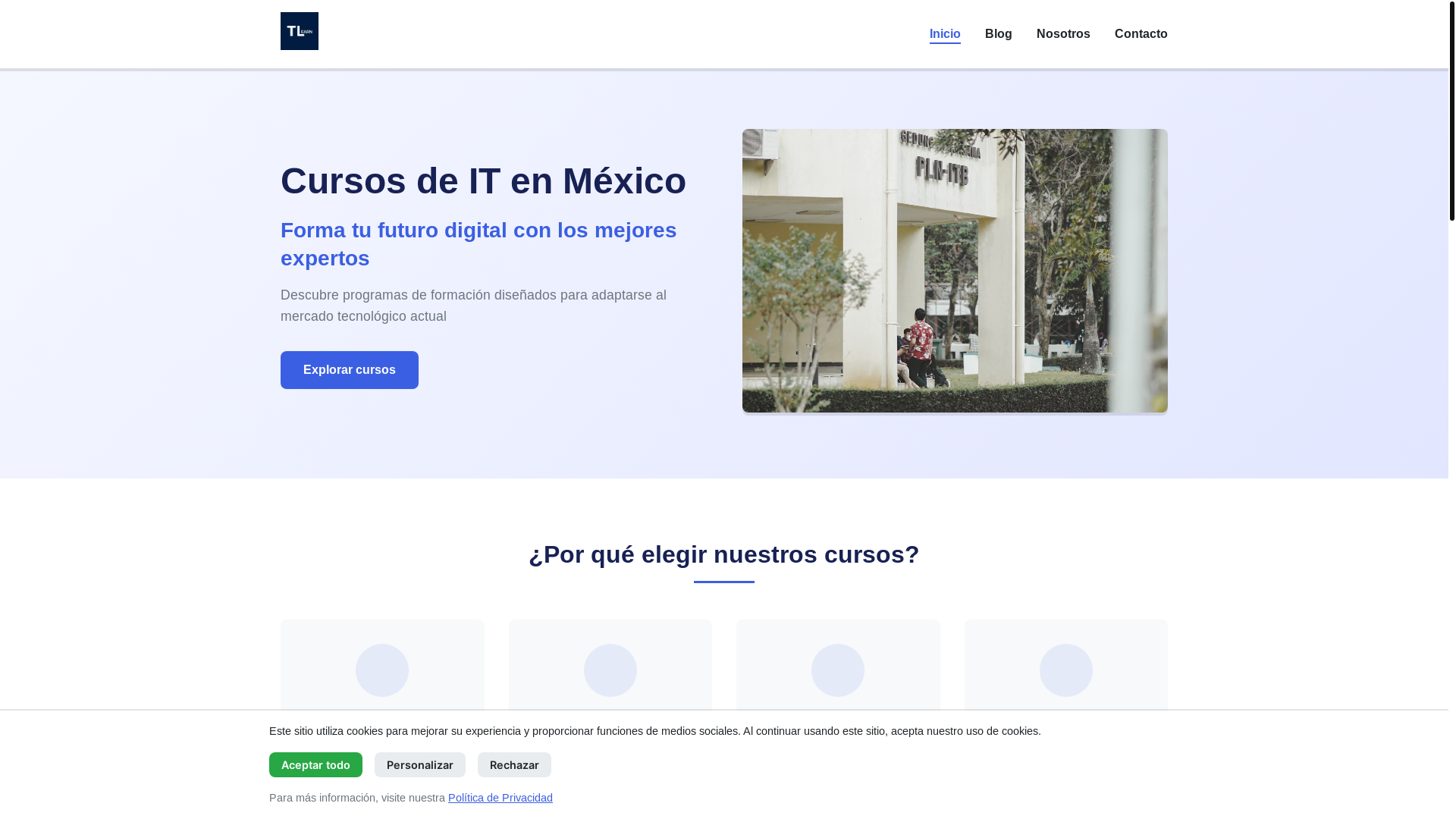Accept all cookies with Aceptar todo
Image resolution: width=1456 pixels, height=819 pixels.
[315, 764]
